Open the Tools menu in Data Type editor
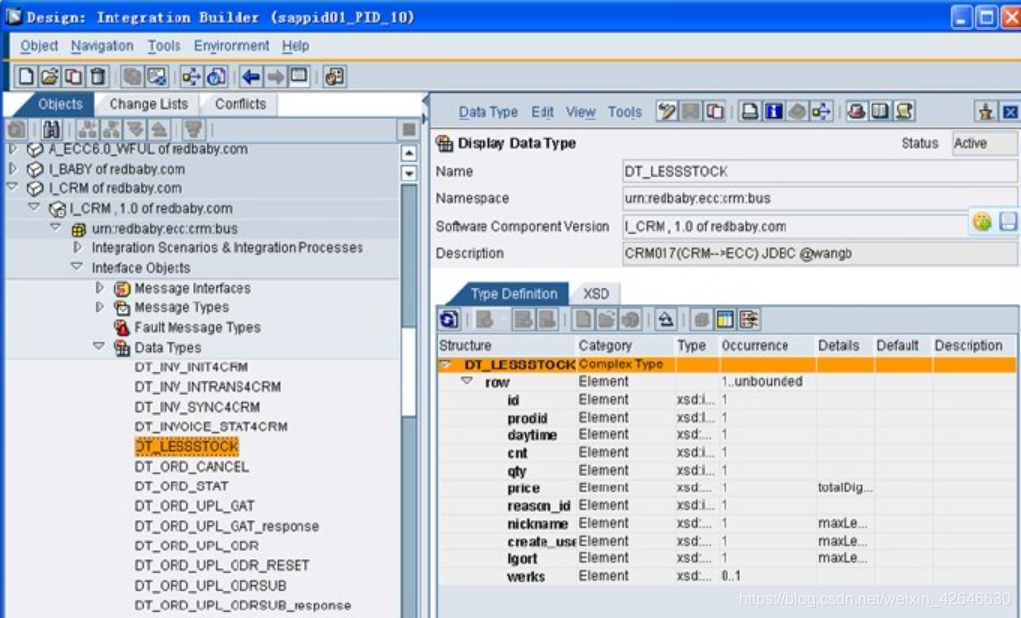 pos(624,112)
